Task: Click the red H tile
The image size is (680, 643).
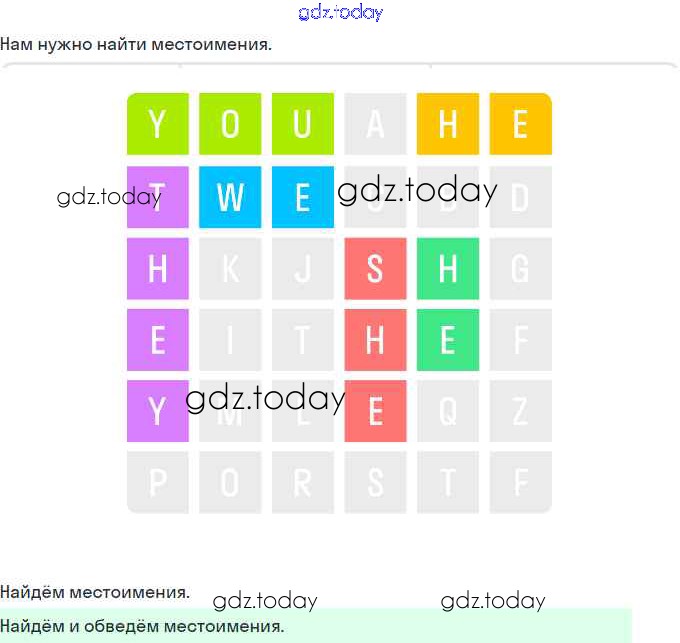Action: pos(375,340)
